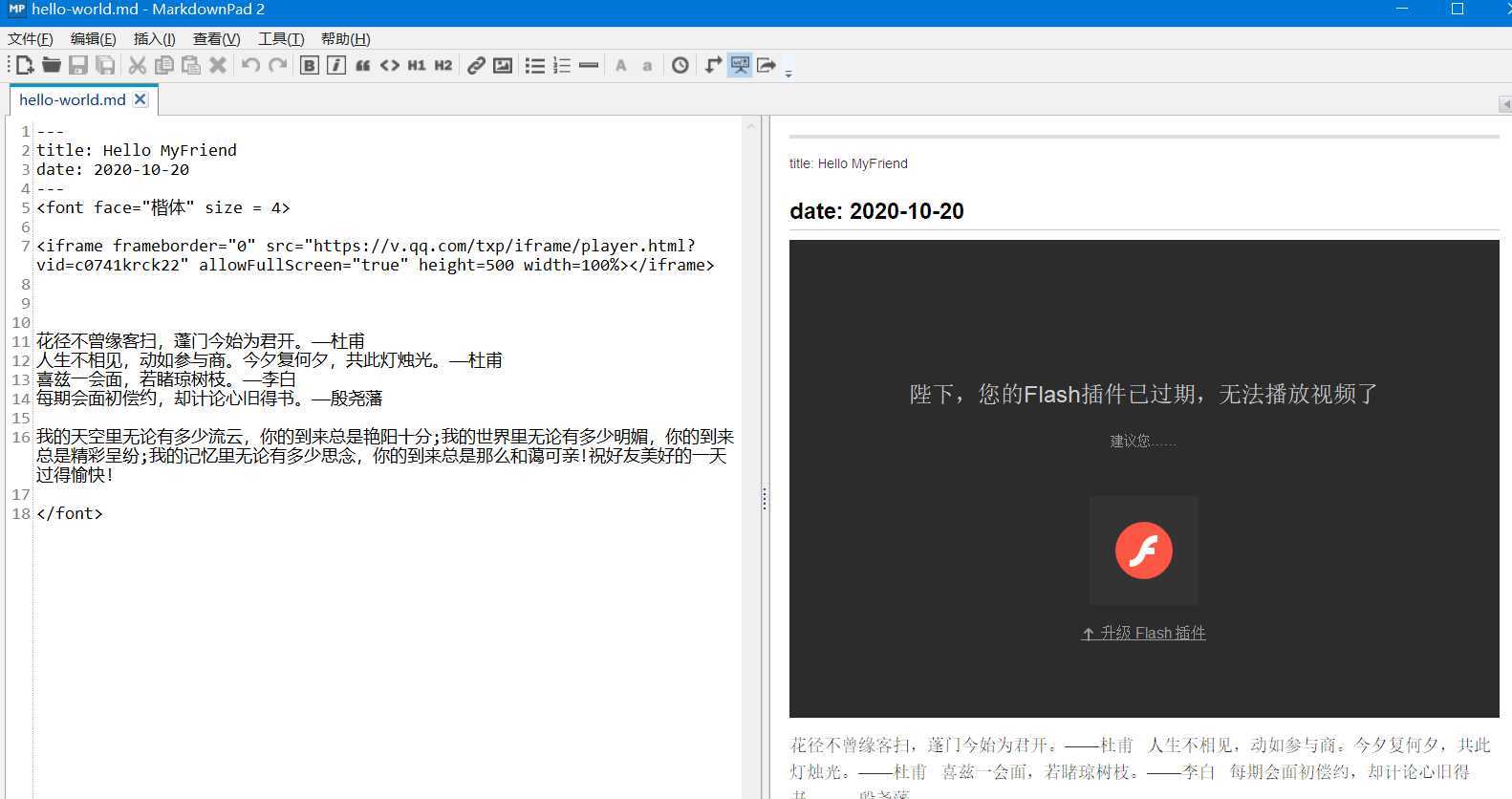The image size is (1512, 799).
Task: Open the 插入(I) menu
Action: click(x=155, y=38)
